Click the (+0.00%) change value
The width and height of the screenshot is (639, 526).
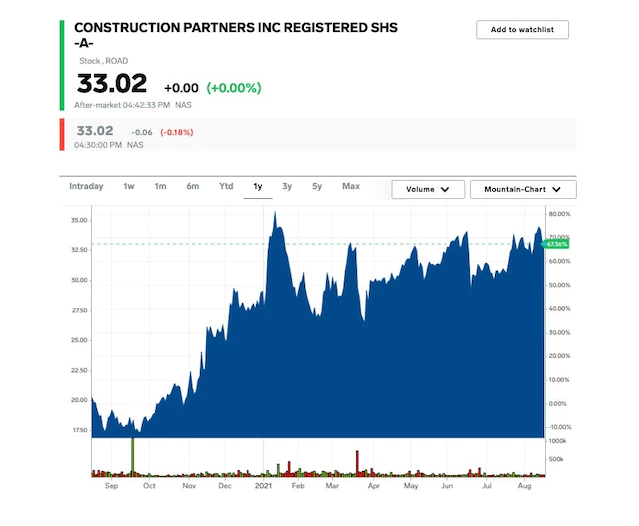pos(234,88)
